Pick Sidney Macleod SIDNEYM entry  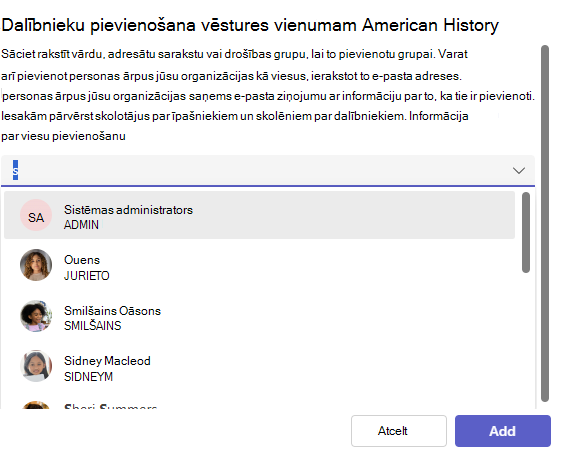point(259,366)
